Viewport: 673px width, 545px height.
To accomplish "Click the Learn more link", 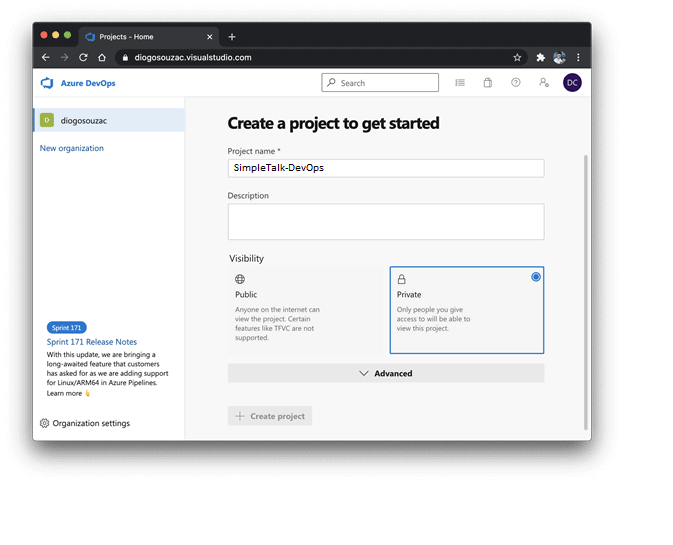I will coord(64,394).
